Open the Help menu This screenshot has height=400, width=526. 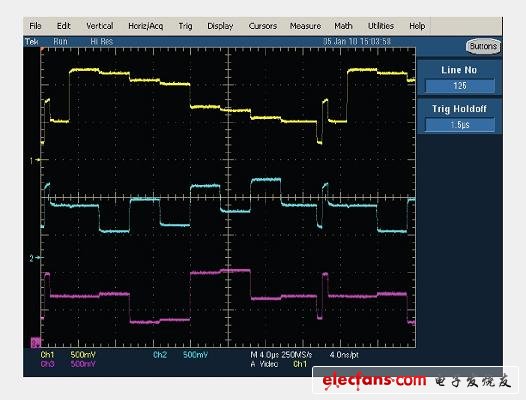click(x=417, y=26)
